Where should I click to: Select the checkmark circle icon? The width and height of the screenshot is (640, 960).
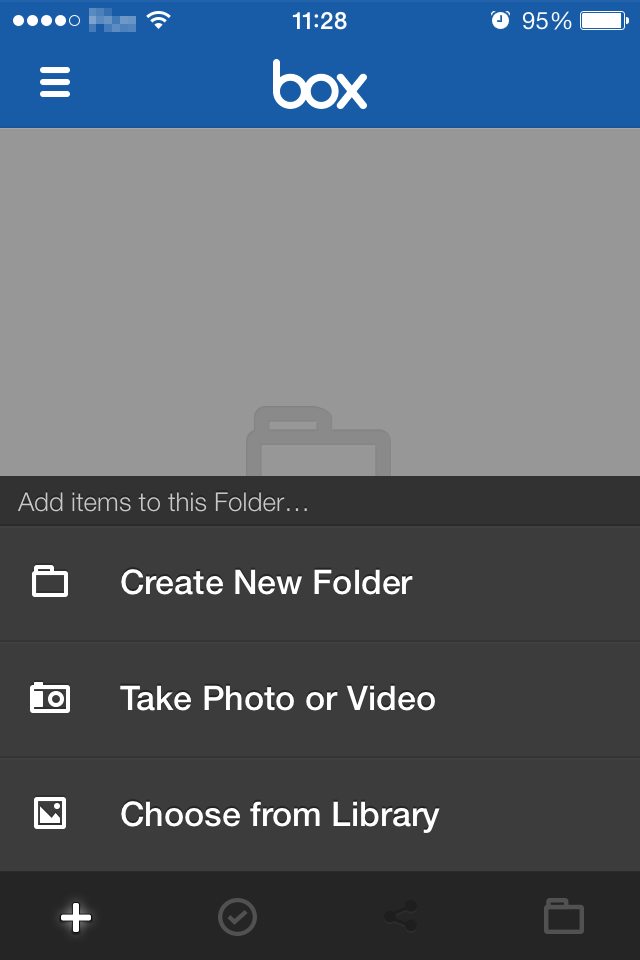pyautogui.click(x=238, y=917)
